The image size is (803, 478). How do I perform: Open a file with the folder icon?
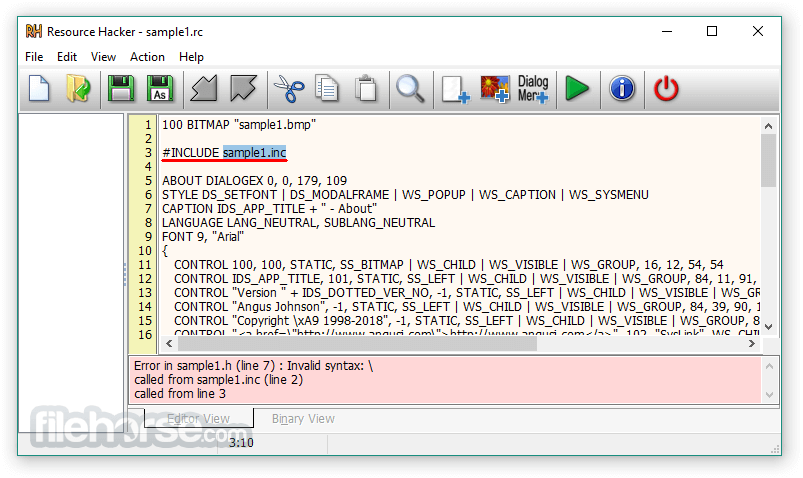pyautogui.click(x=78, y=89)
